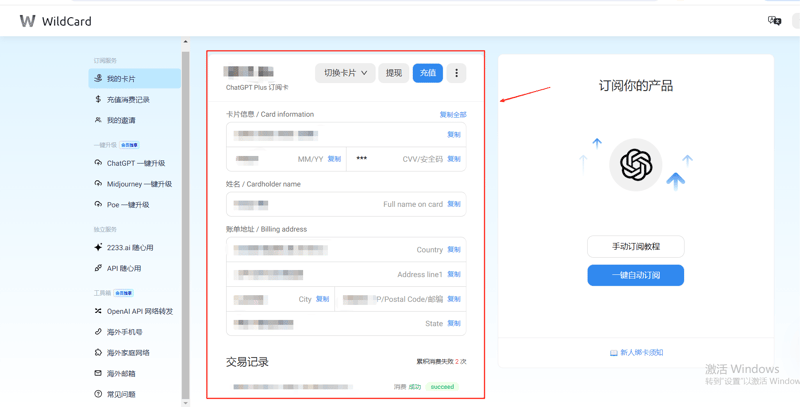
Task: Click the dollar icon beside 充值消费记录
Action: [x=98, y=99]
